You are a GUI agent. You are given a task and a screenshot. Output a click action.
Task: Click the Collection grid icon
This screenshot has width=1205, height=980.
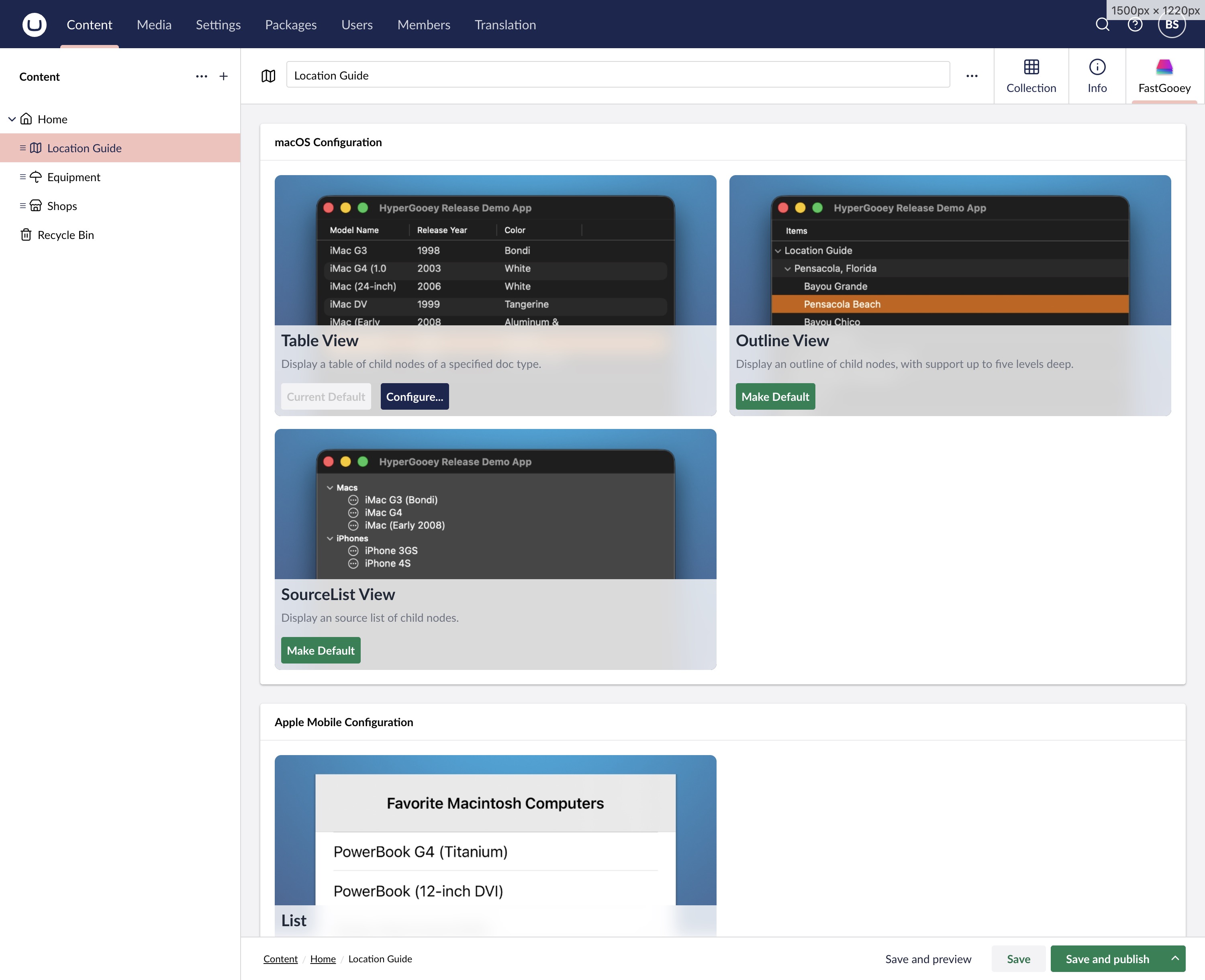(x=1032, y=67)
